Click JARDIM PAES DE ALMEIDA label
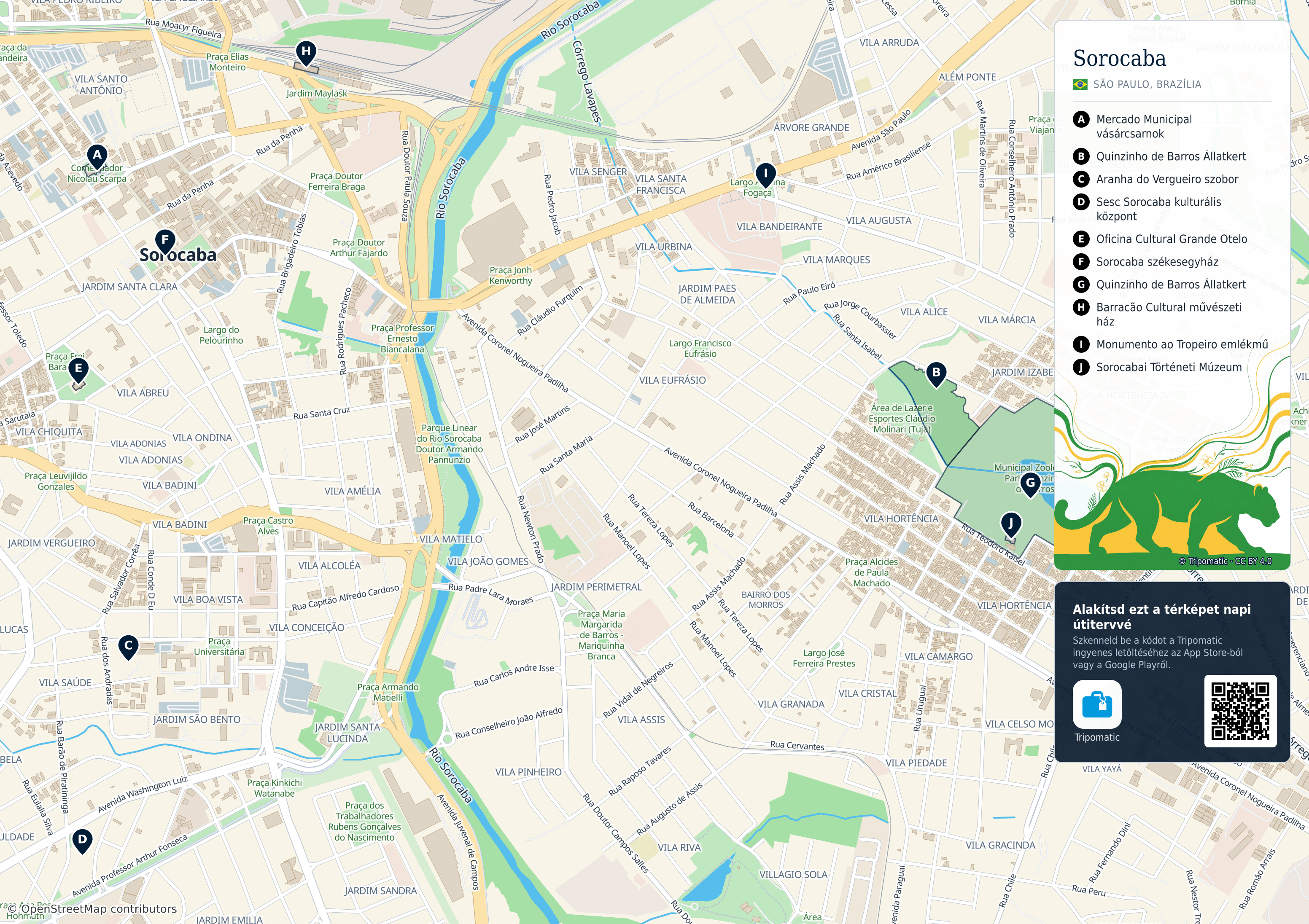 click(x=707, y=295)
